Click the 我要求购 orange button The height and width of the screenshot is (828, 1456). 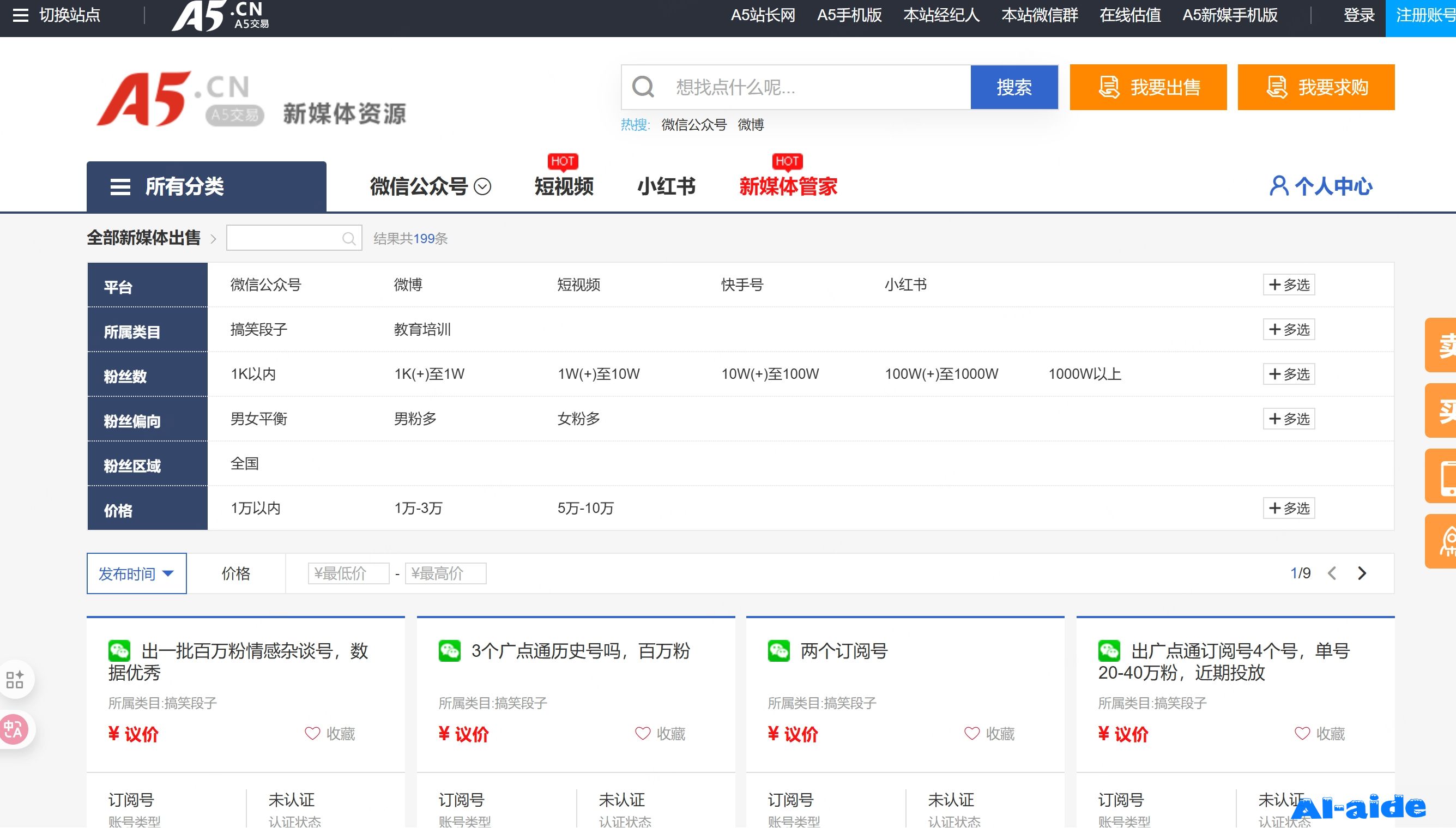[1316, 87]
